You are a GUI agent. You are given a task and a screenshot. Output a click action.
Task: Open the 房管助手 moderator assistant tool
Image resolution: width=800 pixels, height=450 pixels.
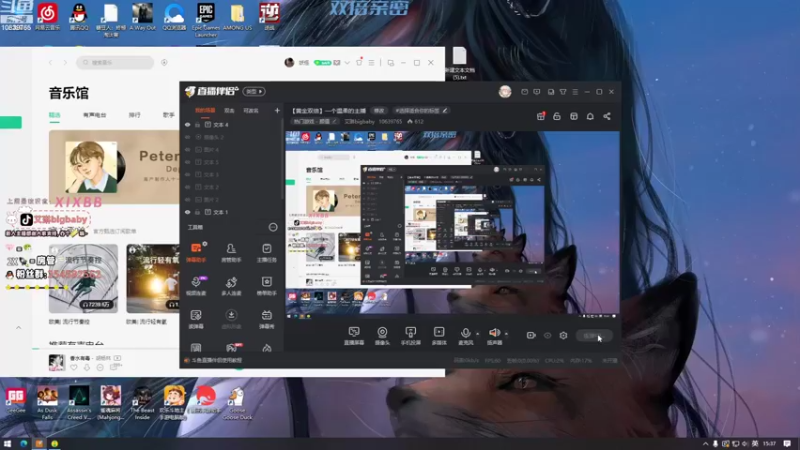231,252
